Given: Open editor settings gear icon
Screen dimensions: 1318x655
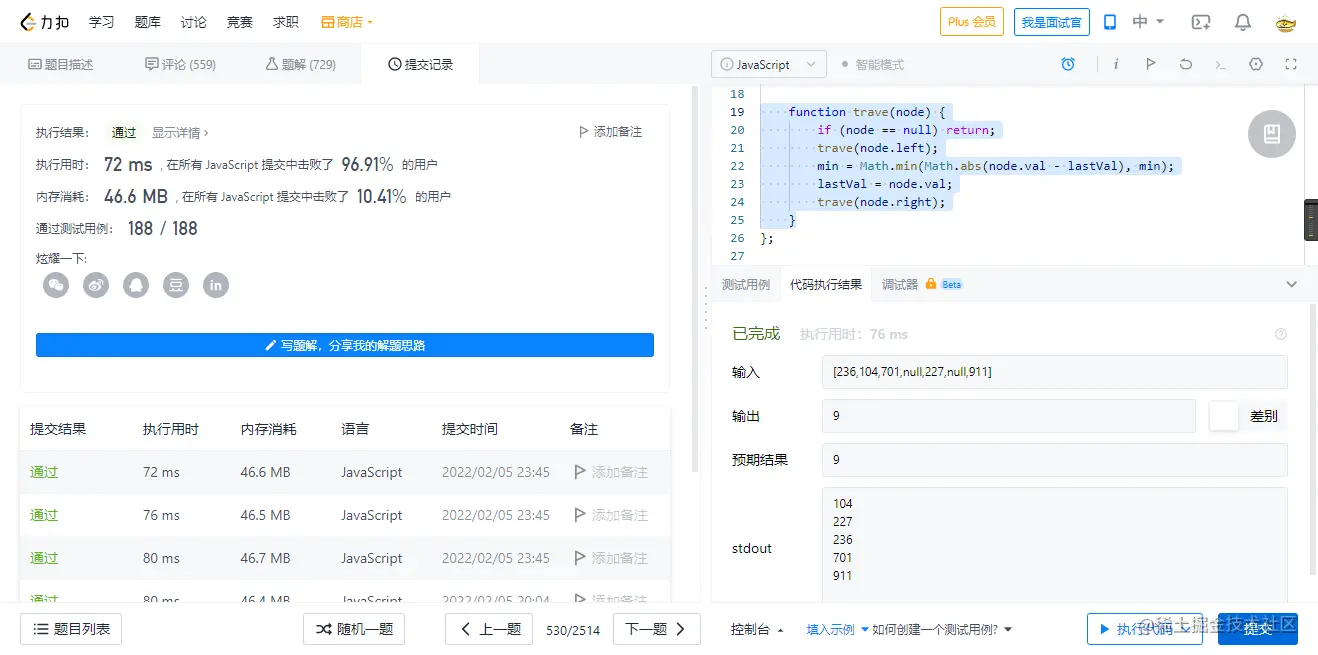Looking at the screenshot, I should [x=1256, y=64].
